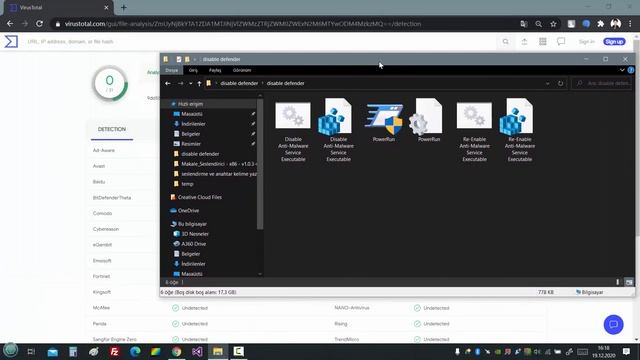The height and width of the screenshot is (360, 640).
Task: Switch Explorer to large icons view via status bar toggle
Action: click(x=629, y=282)
